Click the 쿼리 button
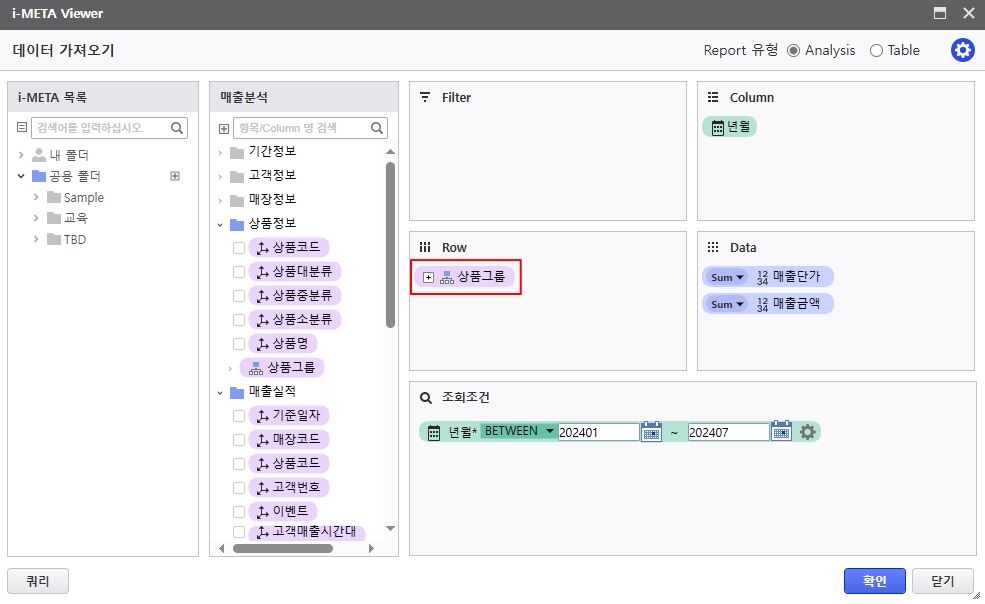Viewport: 985px width, 604px height. click(x=38, y=581)
